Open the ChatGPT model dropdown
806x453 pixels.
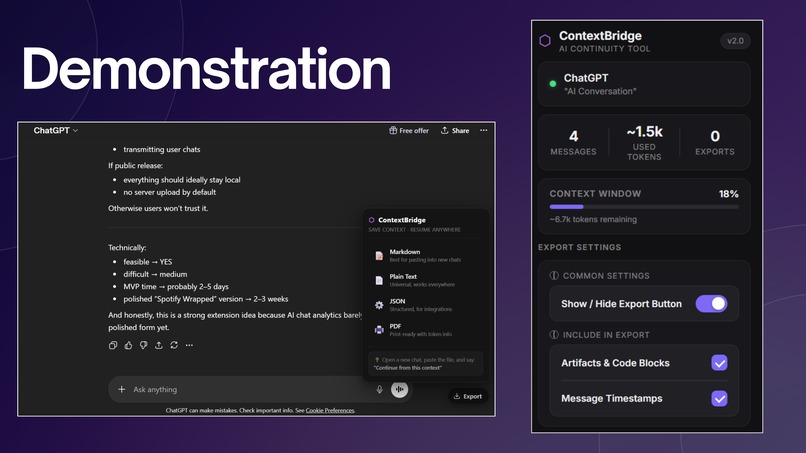click(56, 131)
